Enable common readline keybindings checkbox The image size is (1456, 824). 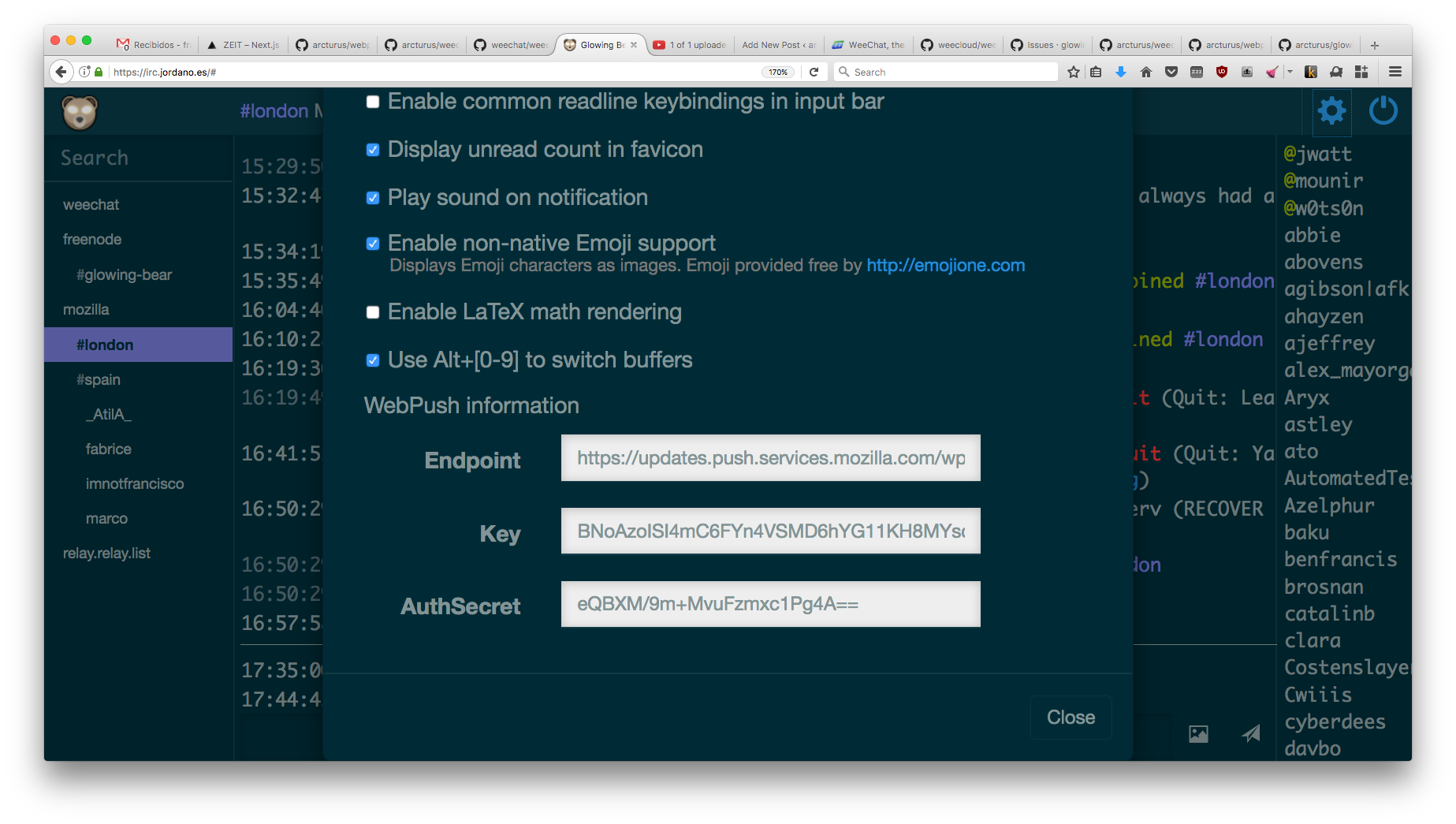point(373,102)
